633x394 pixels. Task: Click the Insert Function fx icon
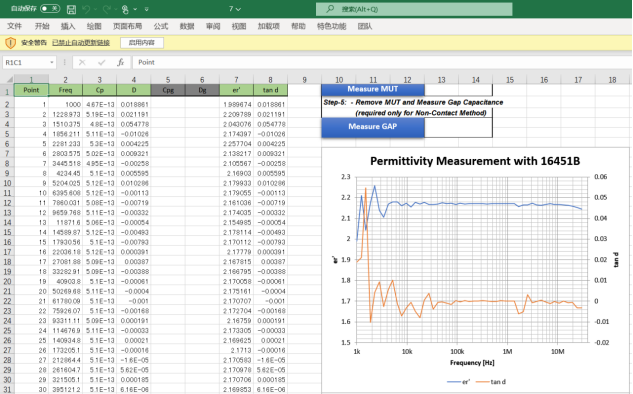tap(120, 63)
